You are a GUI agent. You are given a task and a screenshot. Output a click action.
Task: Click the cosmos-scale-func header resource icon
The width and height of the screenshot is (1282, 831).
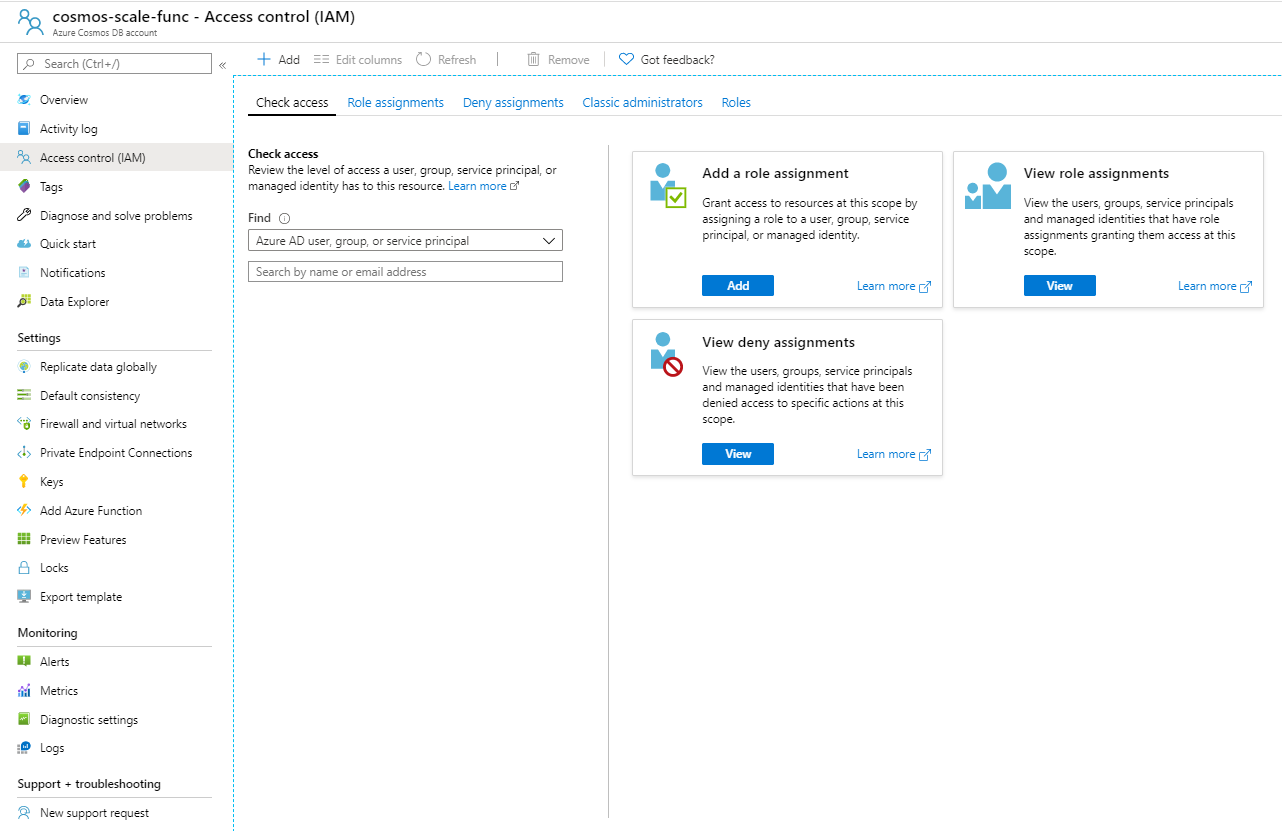[30, 22]
